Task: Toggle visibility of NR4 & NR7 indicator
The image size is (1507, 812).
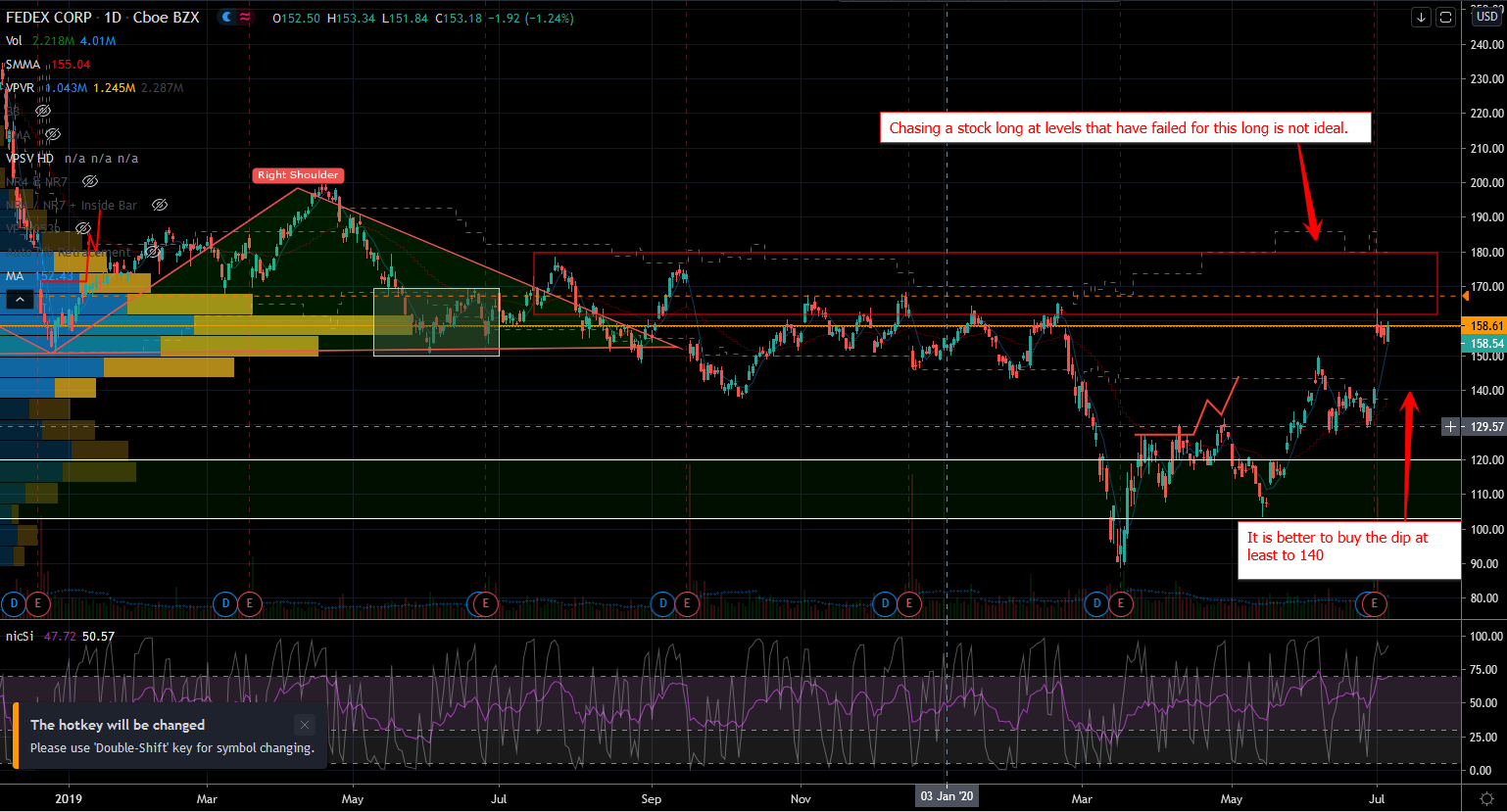Action: point(90,182)
